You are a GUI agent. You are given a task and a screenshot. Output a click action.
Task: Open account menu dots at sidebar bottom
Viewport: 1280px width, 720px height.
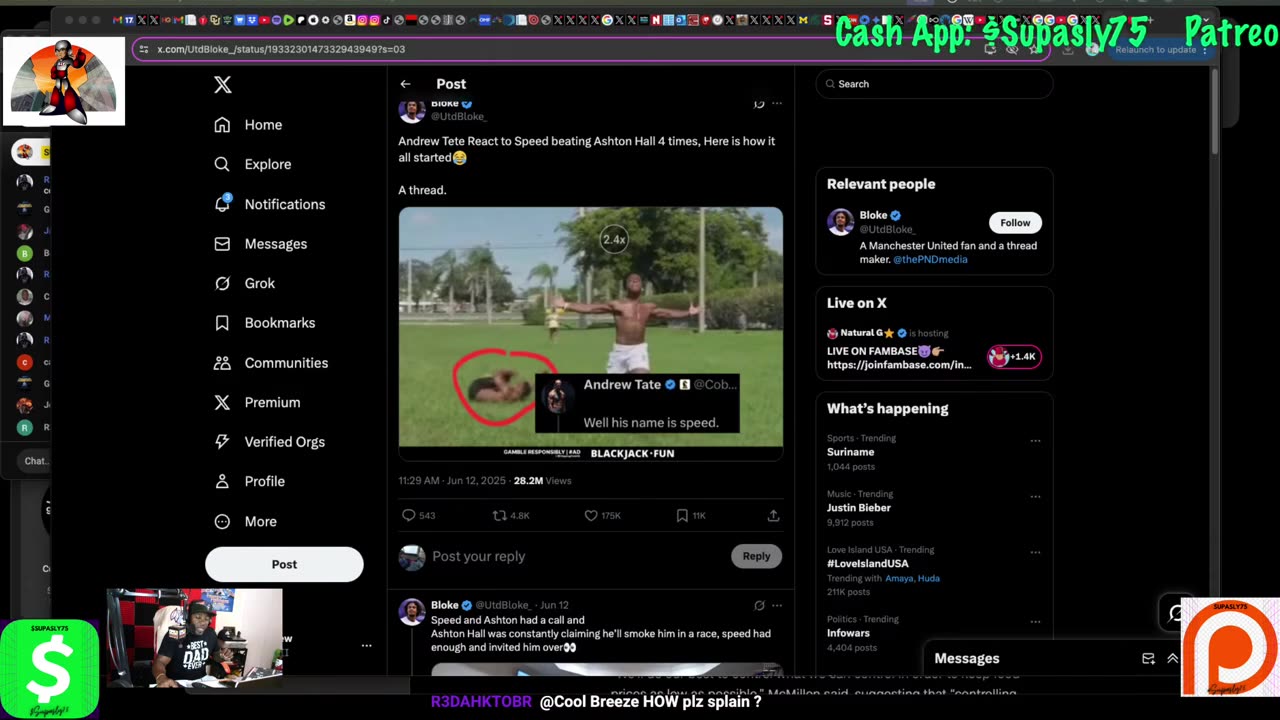(x=366, y=646)
